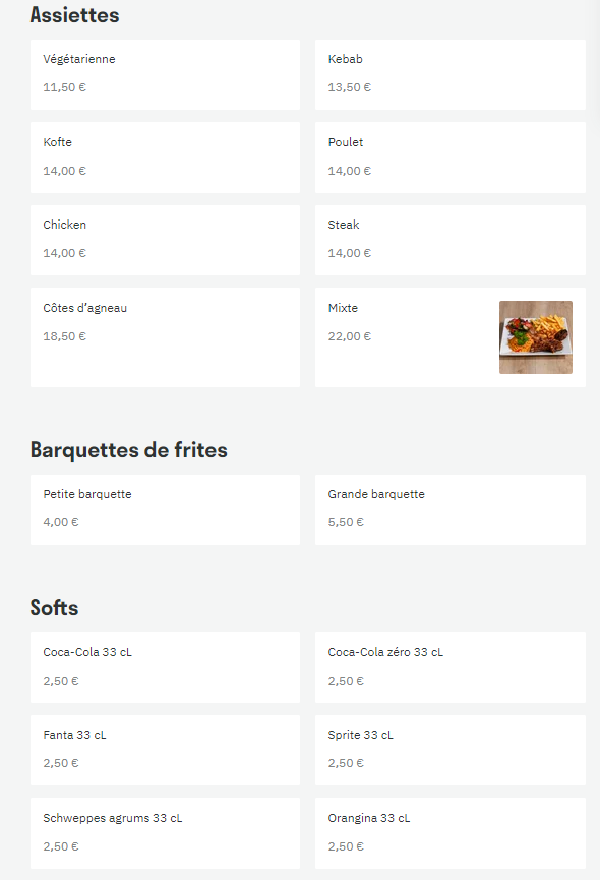Choose the Kebab plate for 13,50 €

(450, 75)
